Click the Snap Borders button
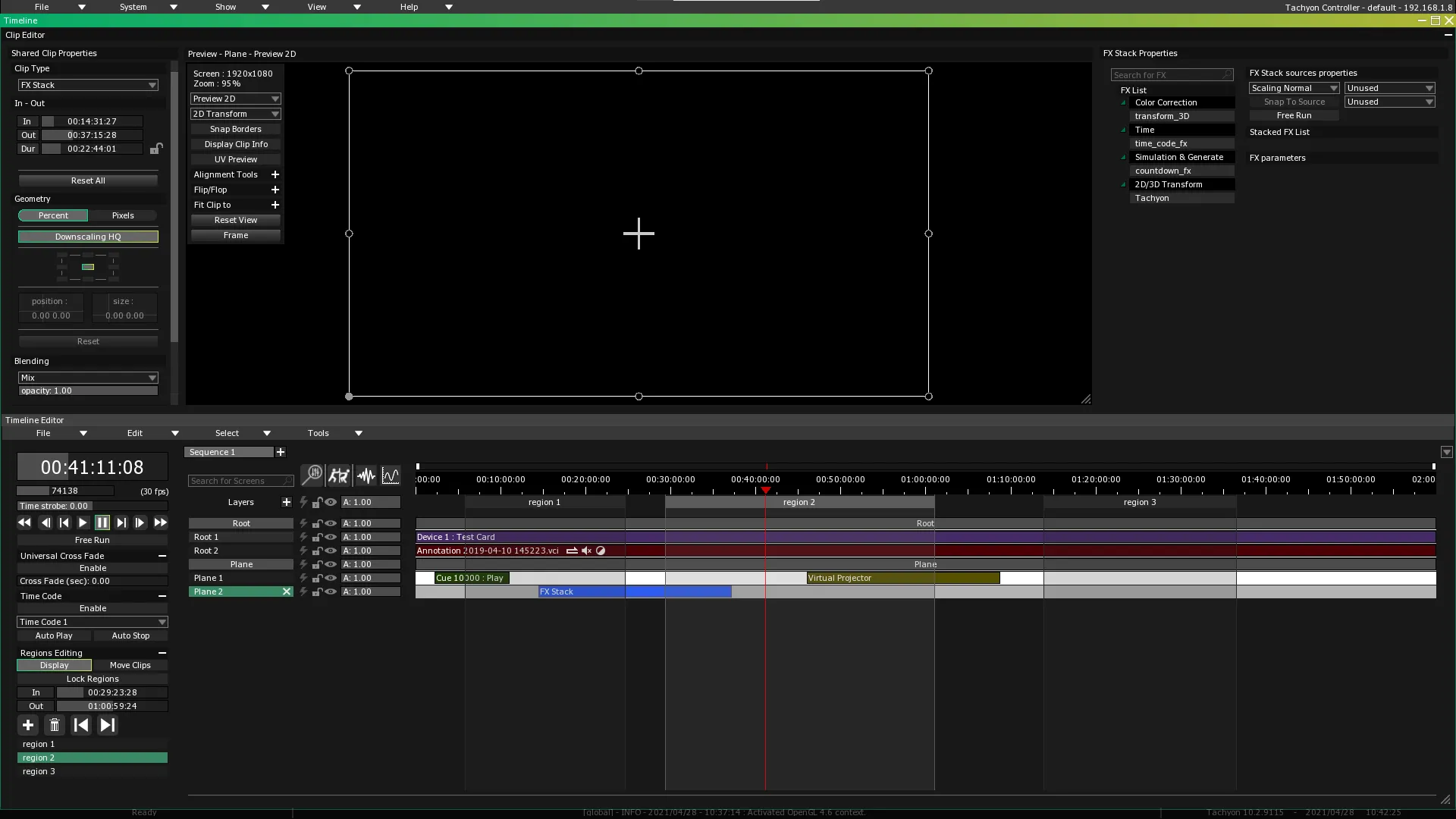 [x=236, y=129]
